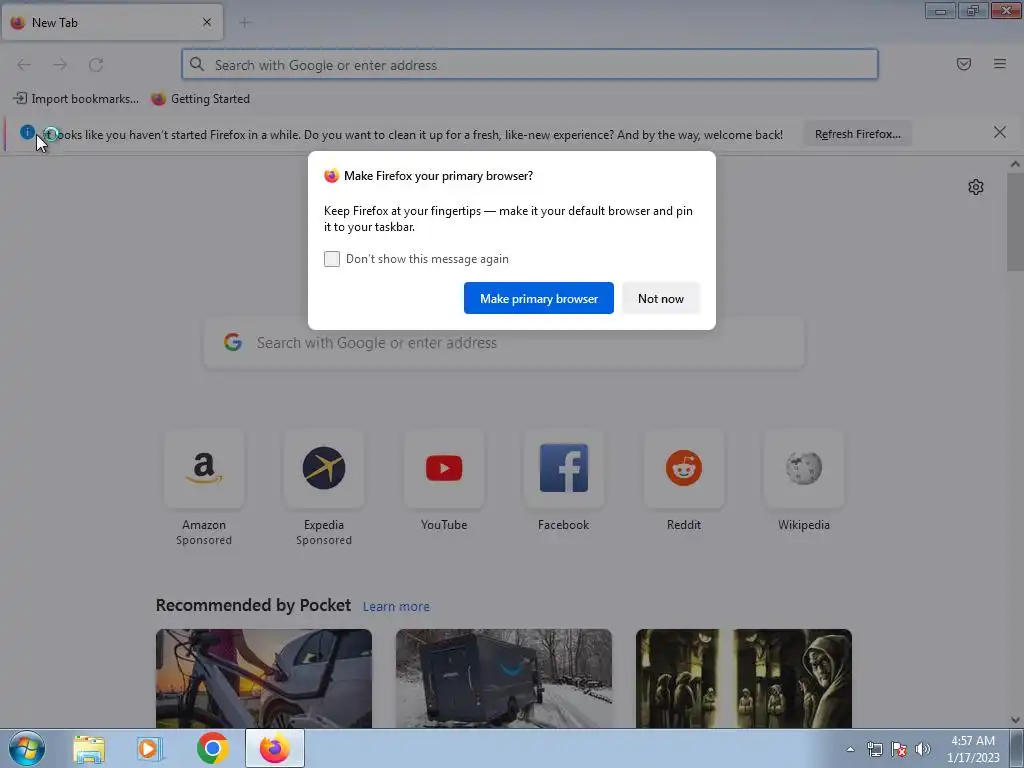
Task: Click scrollbar up arrow
Action: [1015, 164]
